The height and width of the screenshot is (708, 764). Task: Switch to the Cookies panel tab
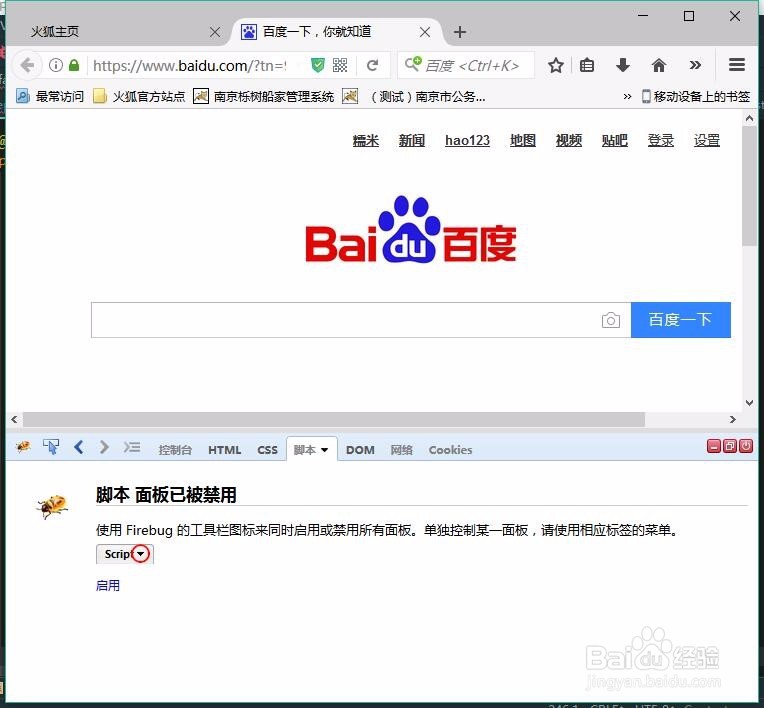[x=450, y=450]
